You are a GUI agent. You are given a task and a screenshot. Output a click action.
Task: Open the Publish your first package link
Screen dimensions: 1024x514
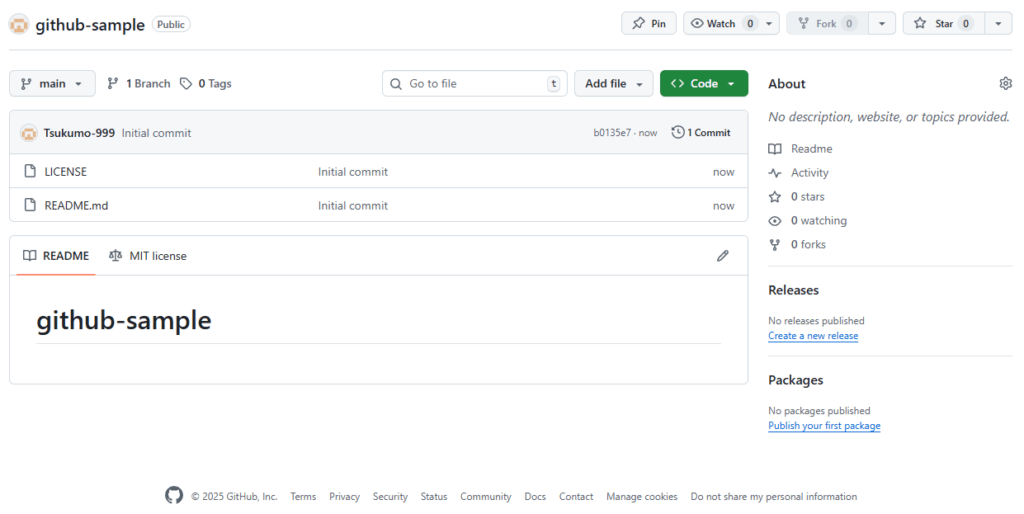pos(824,426)
